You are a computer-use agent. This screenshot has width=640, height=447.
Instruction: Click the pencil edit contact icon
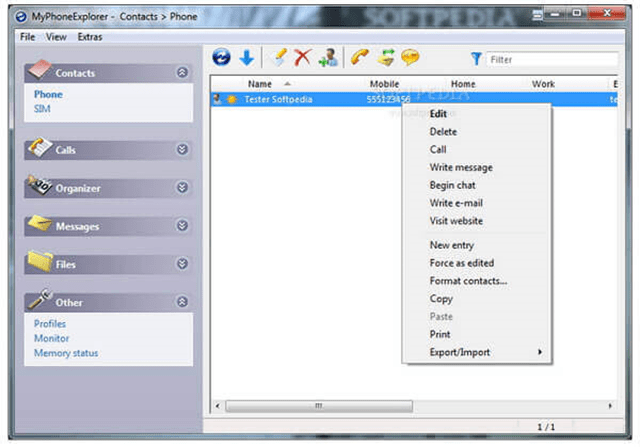coord(280,57)
